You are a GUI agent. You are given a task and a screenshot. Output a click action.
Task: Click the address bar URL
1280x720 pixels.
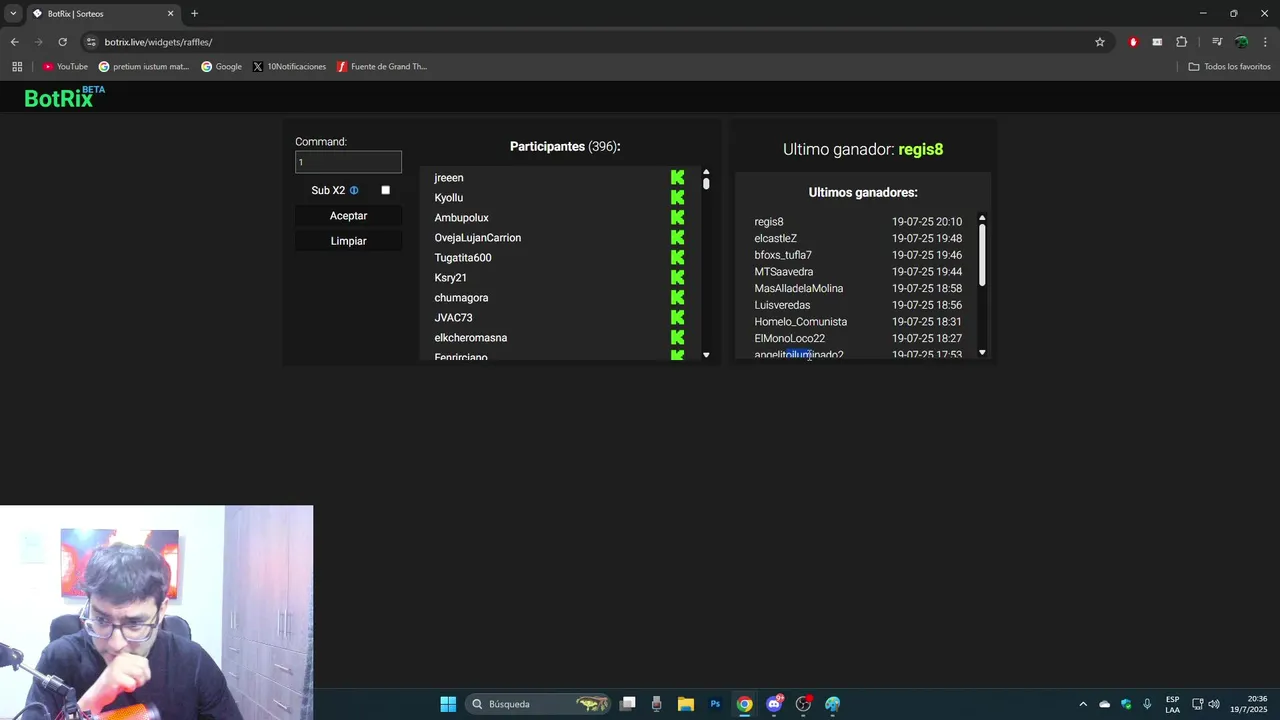(158, 42)
